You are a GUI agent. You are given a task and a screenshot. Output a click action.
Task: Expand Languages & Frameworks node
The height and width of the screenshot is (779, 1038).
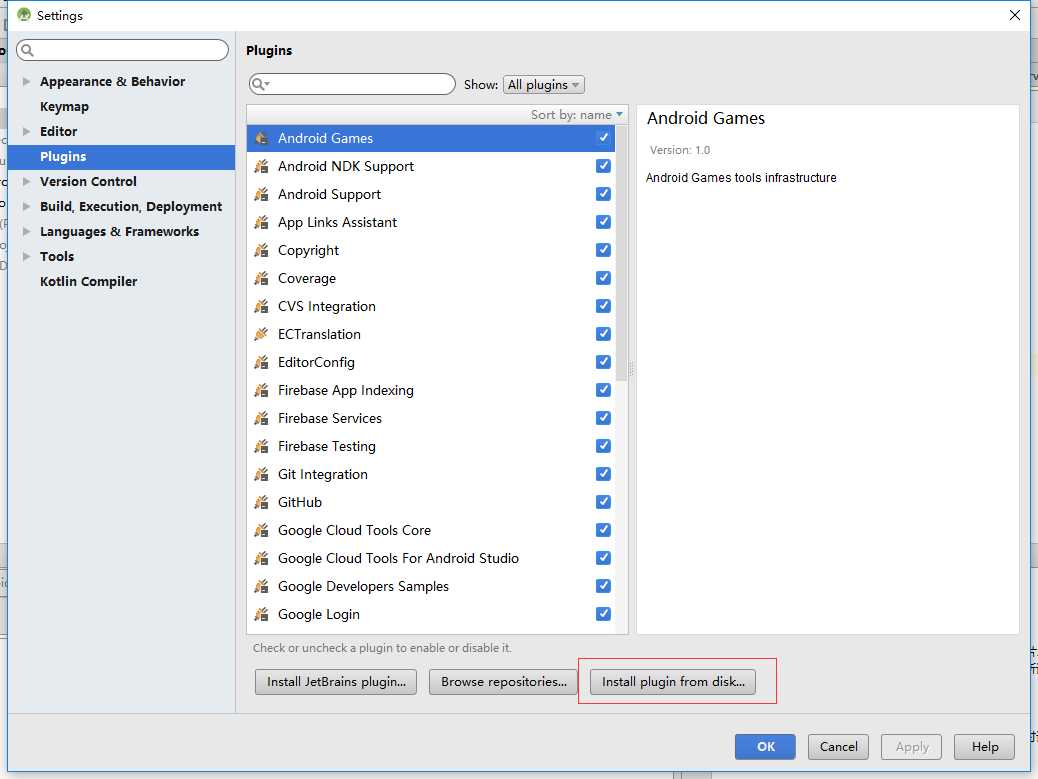pos(26,231)
